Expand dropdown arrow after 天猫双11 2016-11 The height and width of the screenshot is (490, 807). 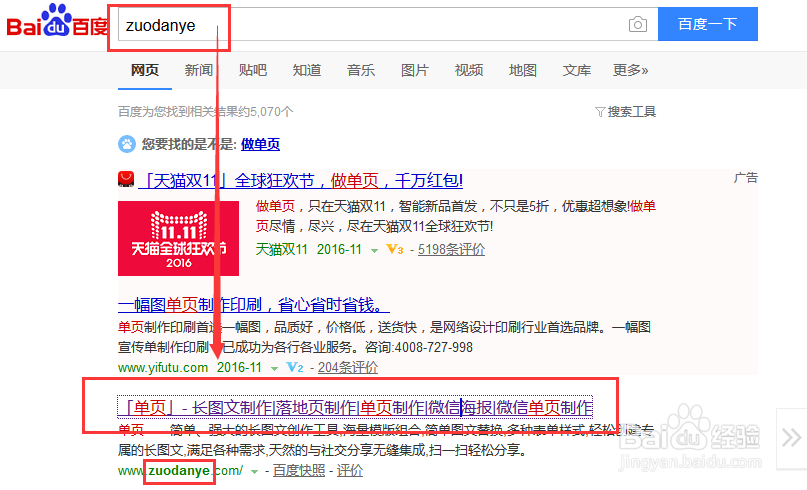coord(375,251)
